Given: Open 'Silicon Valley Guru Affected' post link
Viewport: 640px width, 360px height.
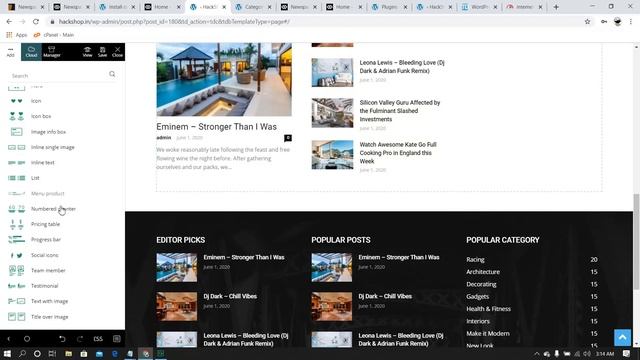Looking at the screenshot, I should click(x=400, y=111).
